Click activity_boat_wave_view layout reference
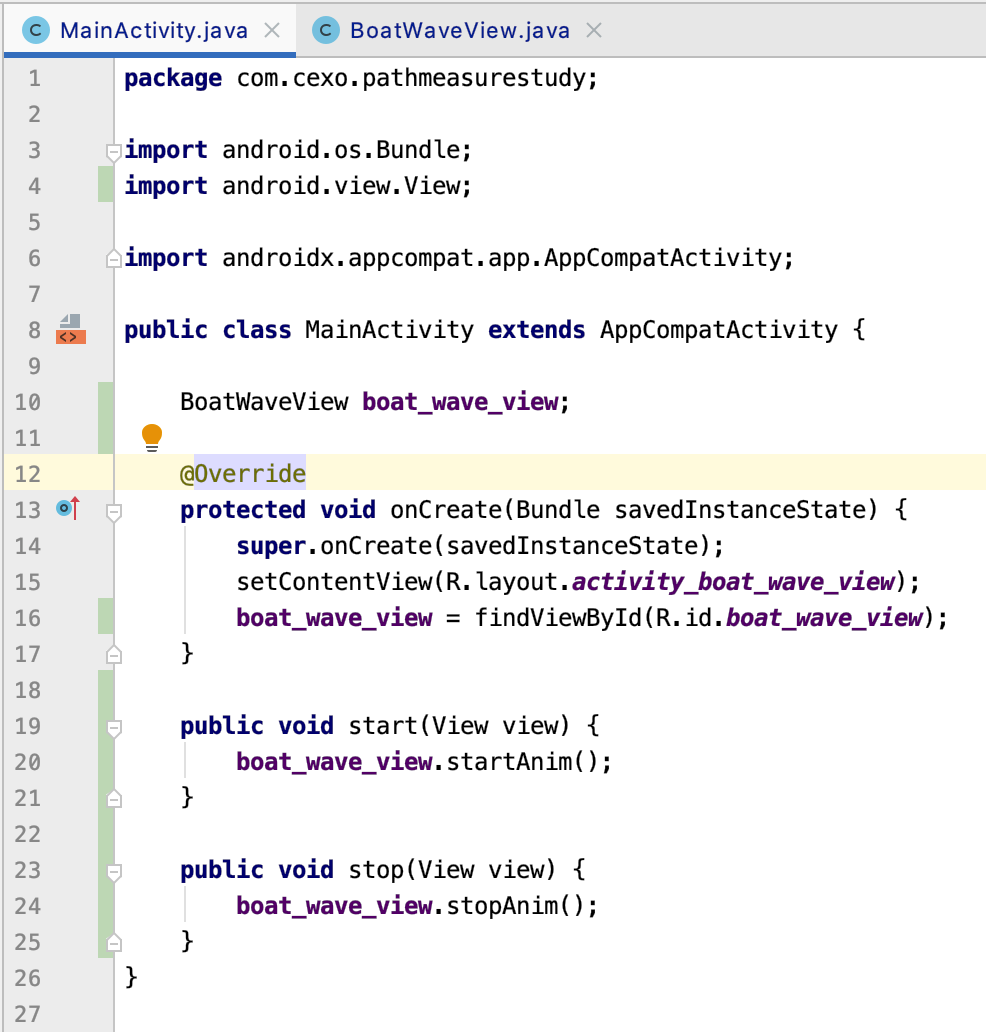 734,582
